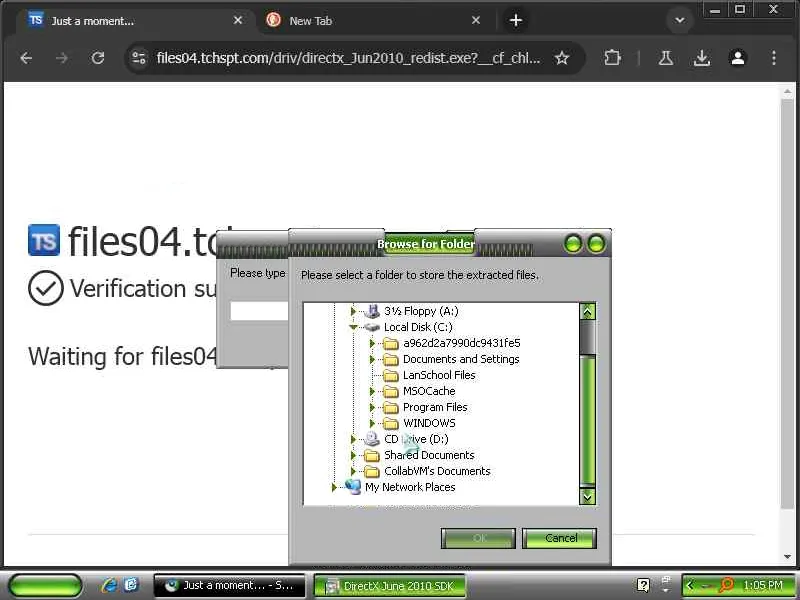Click the OK button in Browse dialog
800x600 pixels.
478,538
